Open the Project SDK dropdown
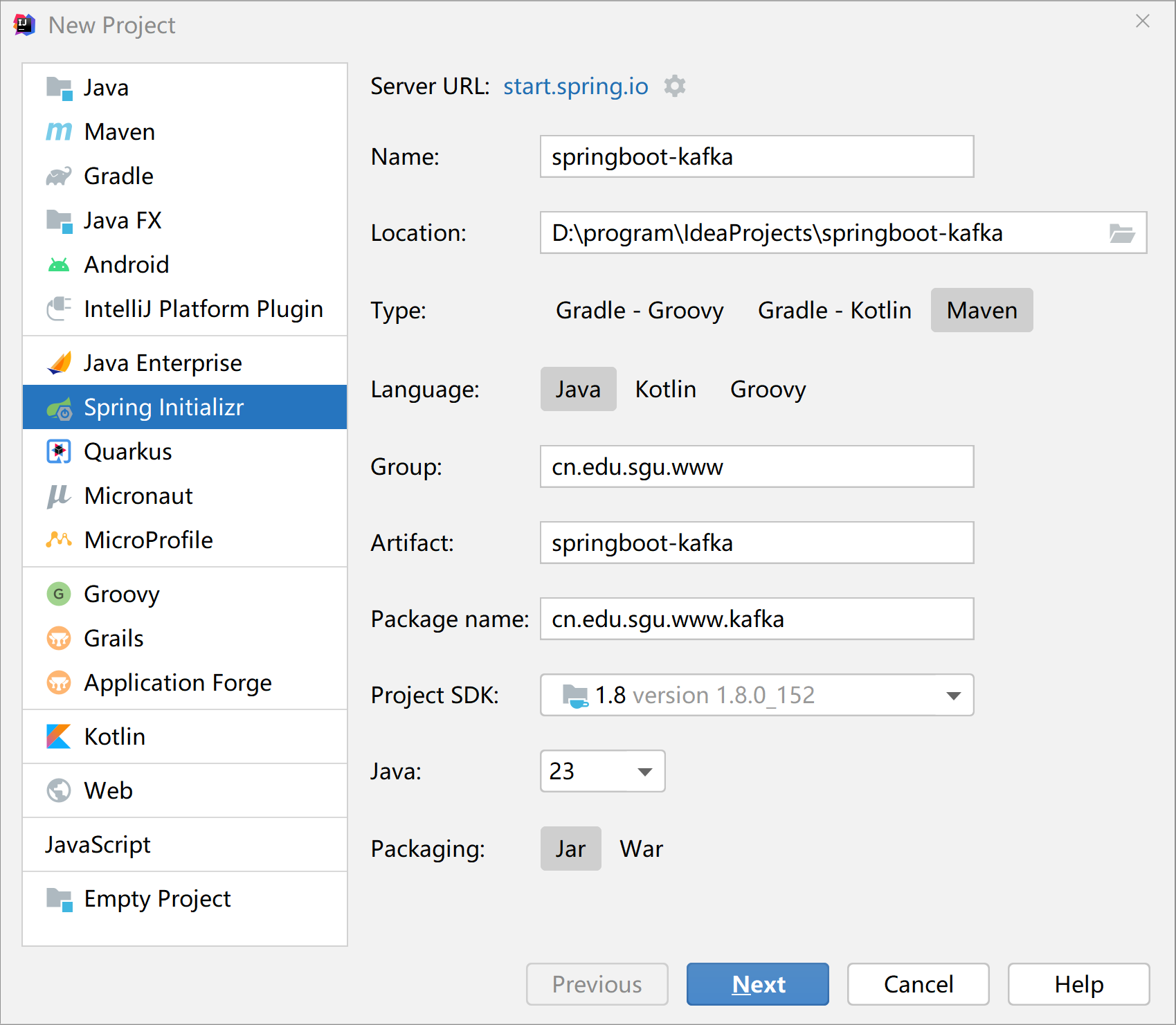 point(757,695)
